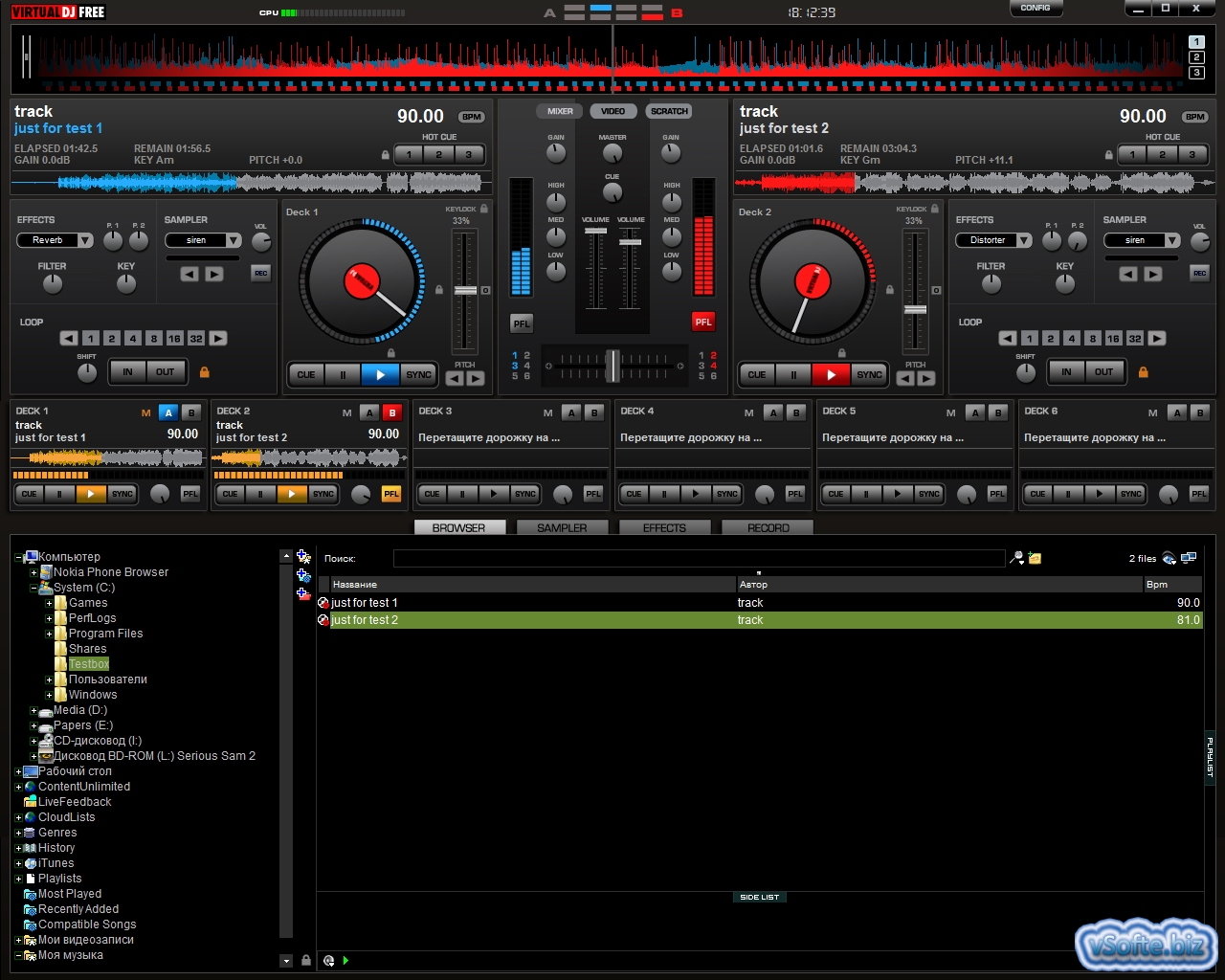Click the Deck 2 BPM tap button

(1195, 117)
